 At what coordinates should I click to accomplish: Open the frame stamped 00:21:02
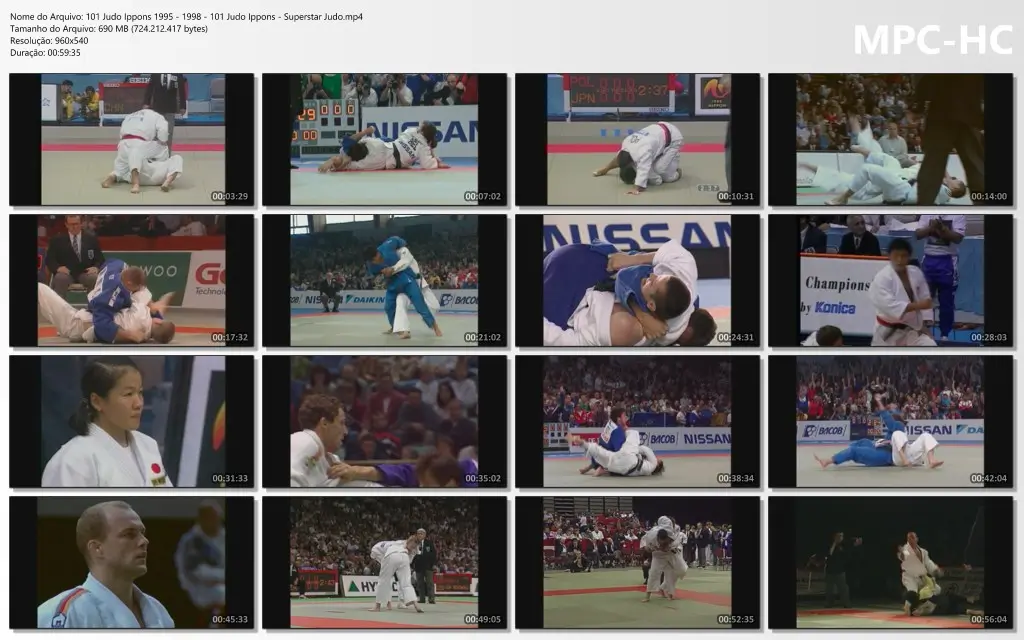[x=385, y=281]
